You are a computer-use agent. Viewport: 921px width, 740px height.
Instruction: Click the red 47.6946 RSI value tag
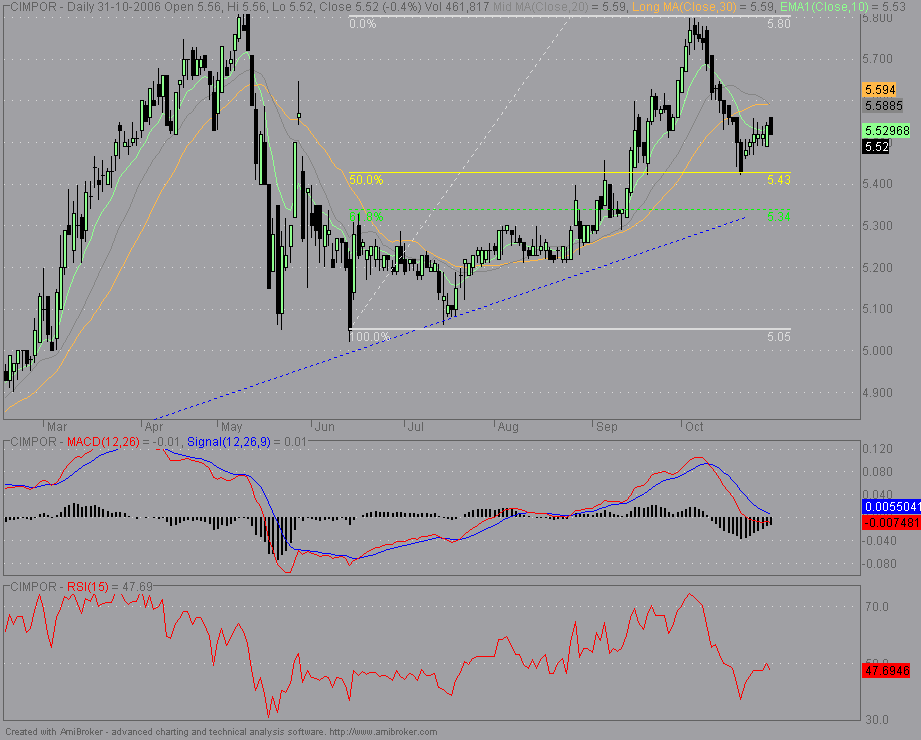click(886, 670)
